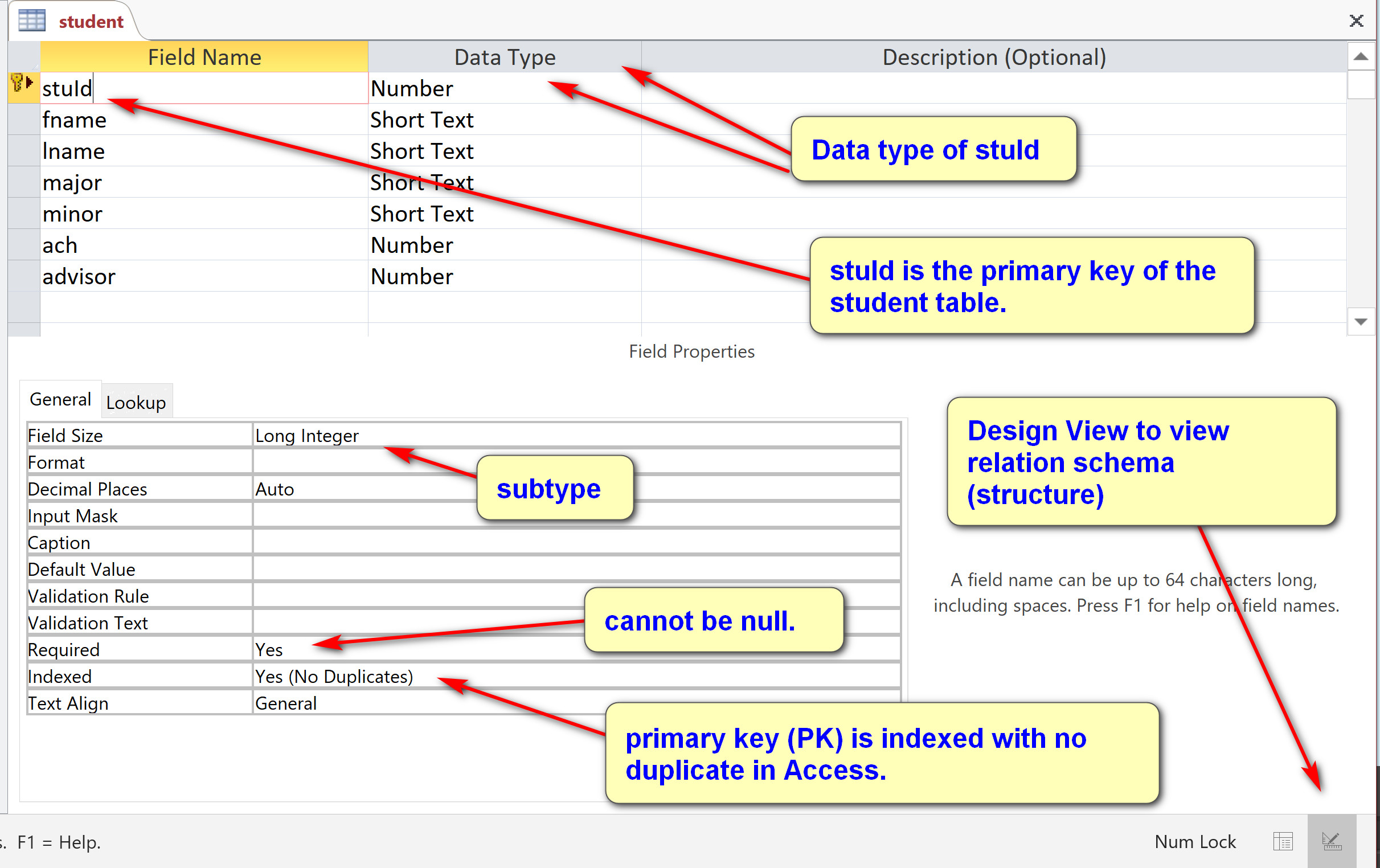The width and height of the screenshot is (1380, 868).
Task: Click the Caption property input box
Action: (576, 542)
